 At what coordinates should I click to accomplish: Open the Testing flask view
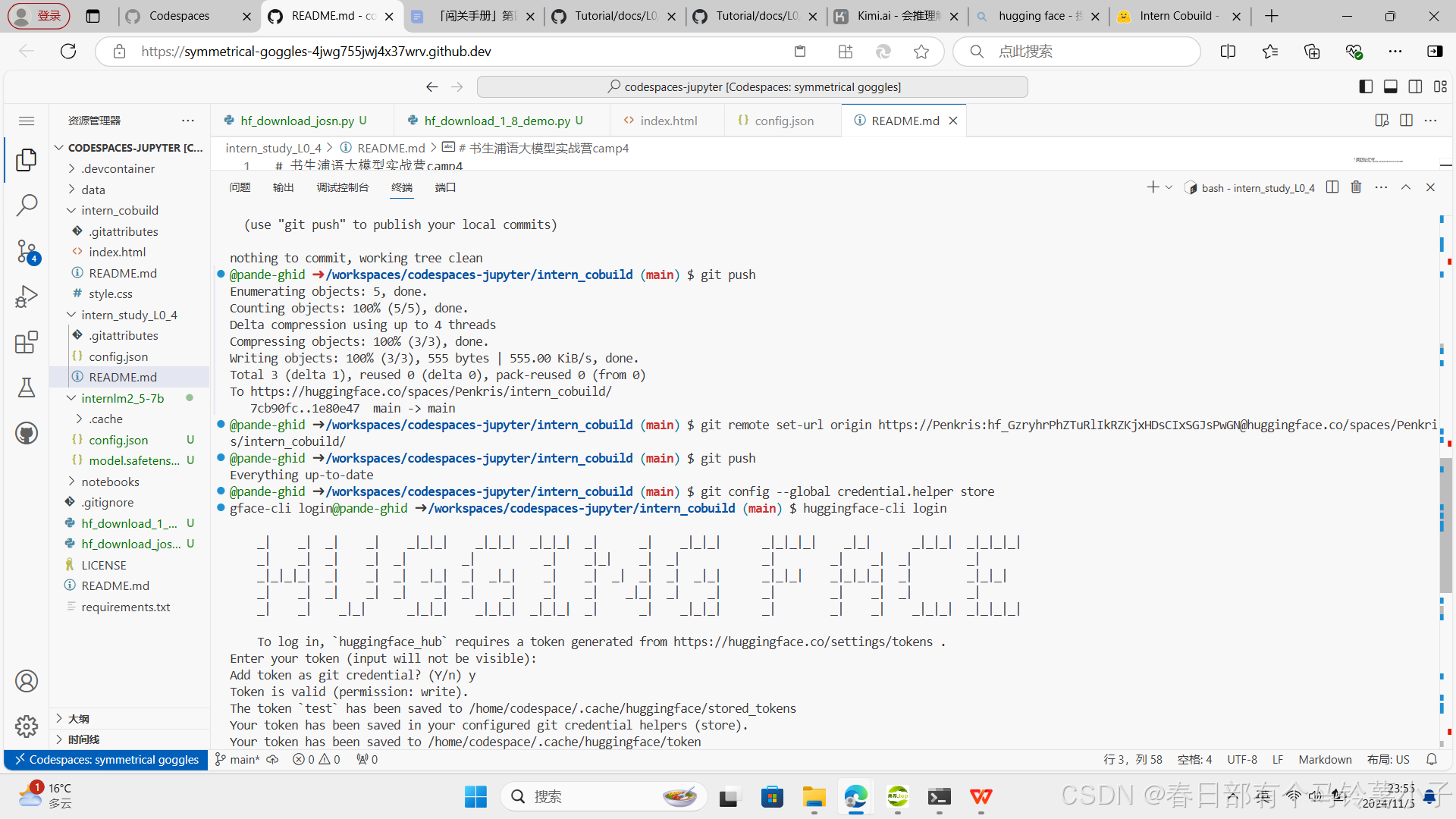pyautogui.click(x=27, y=388)
